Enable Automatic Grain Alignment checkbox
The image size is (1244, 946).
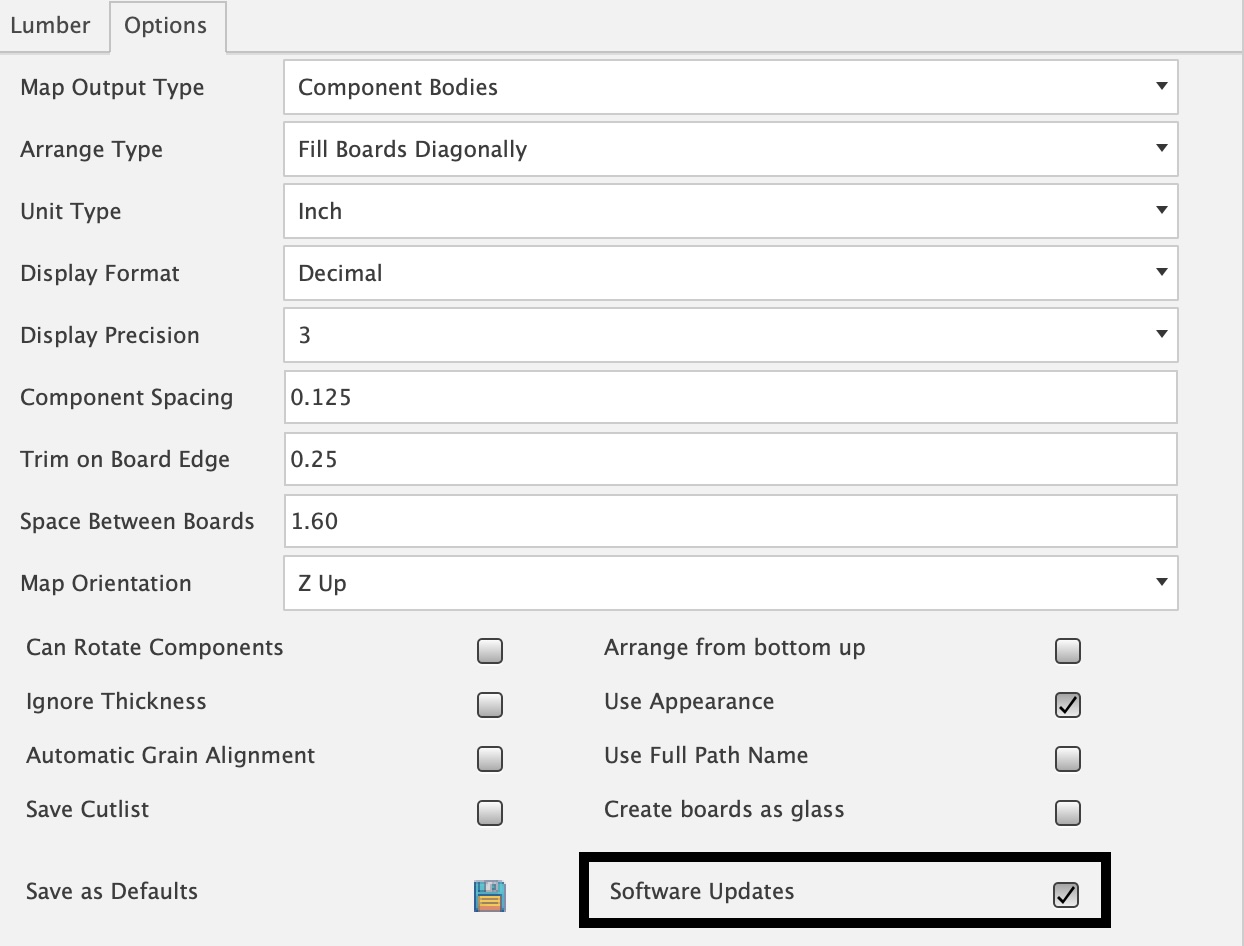(x=490, y=760)
